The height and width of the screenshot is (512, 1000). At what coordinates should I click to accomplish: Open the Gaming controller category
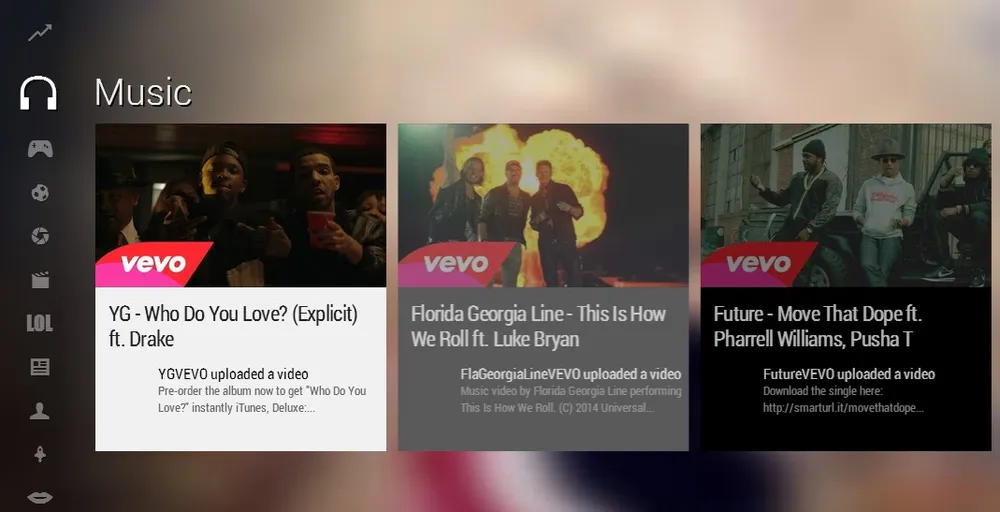(40, 149)
